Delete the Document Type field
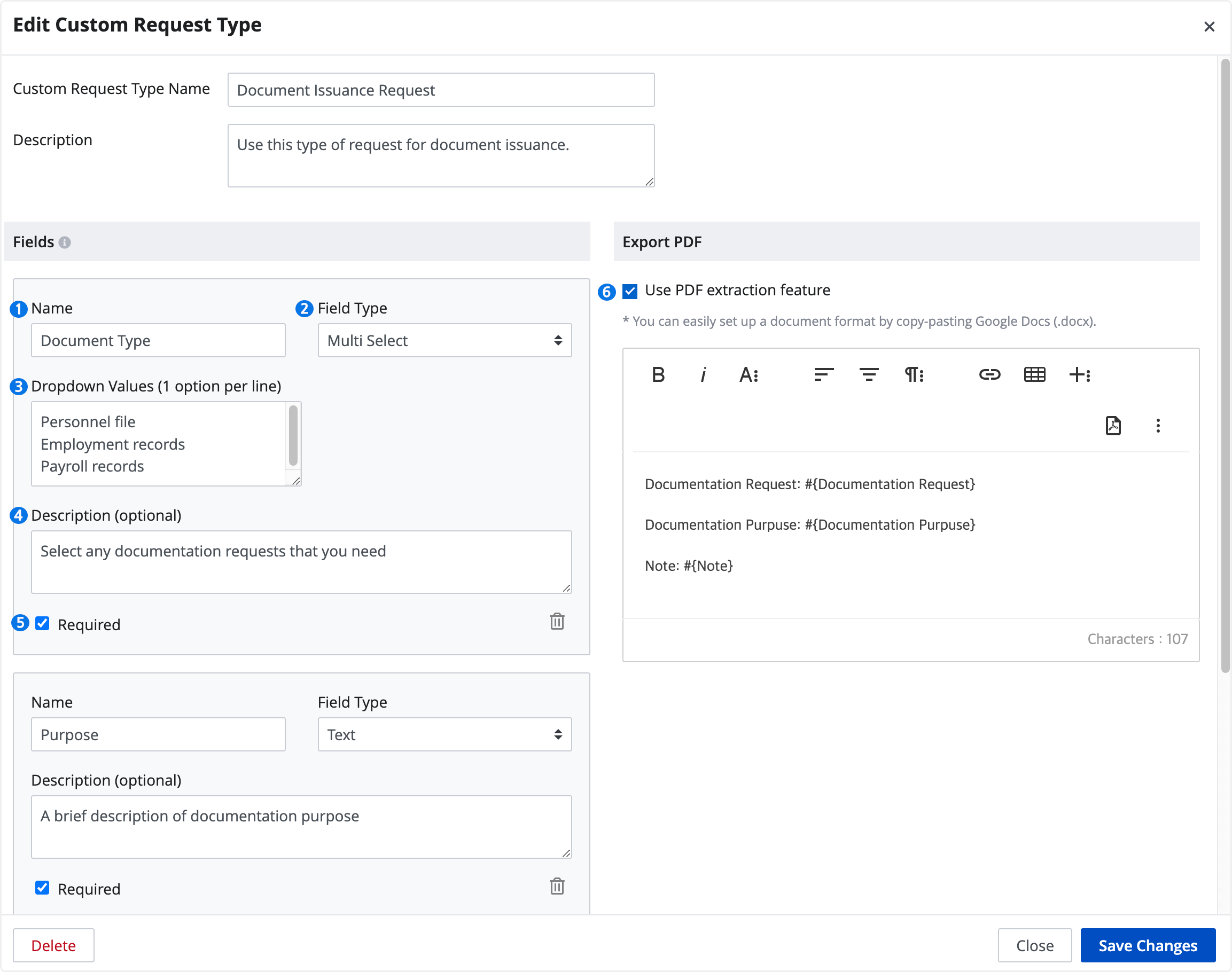 click(x=557, y=622)
